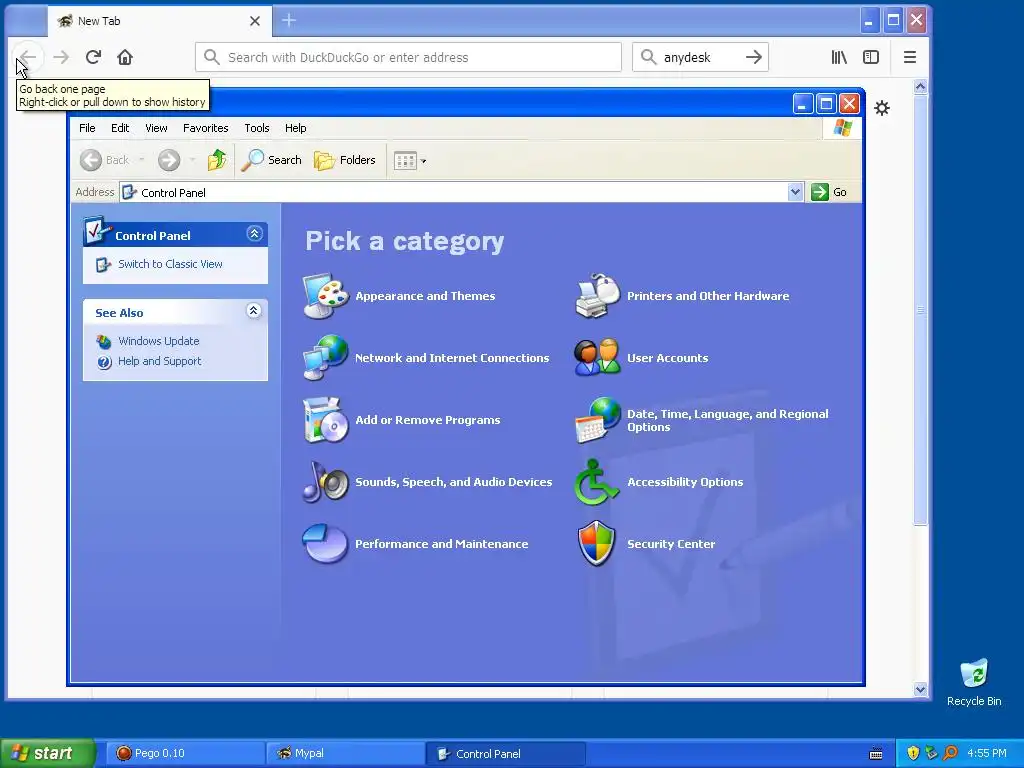Image resolution: width=1024 pixels, height=768 pixels.
Task: Click the Up folder icon in Control Panel toolbar
Action: click(216, 160)
